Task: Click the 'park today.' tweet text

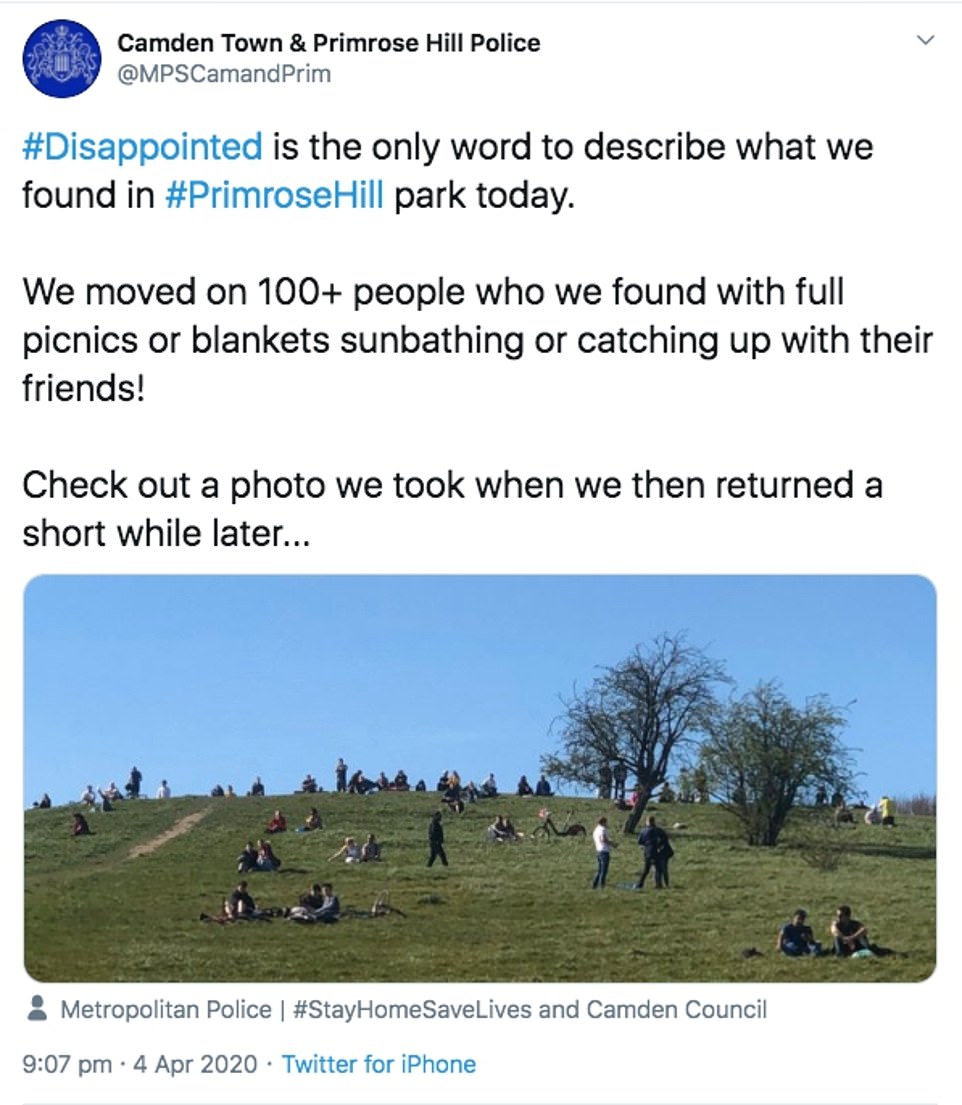Action: point(484,195)
